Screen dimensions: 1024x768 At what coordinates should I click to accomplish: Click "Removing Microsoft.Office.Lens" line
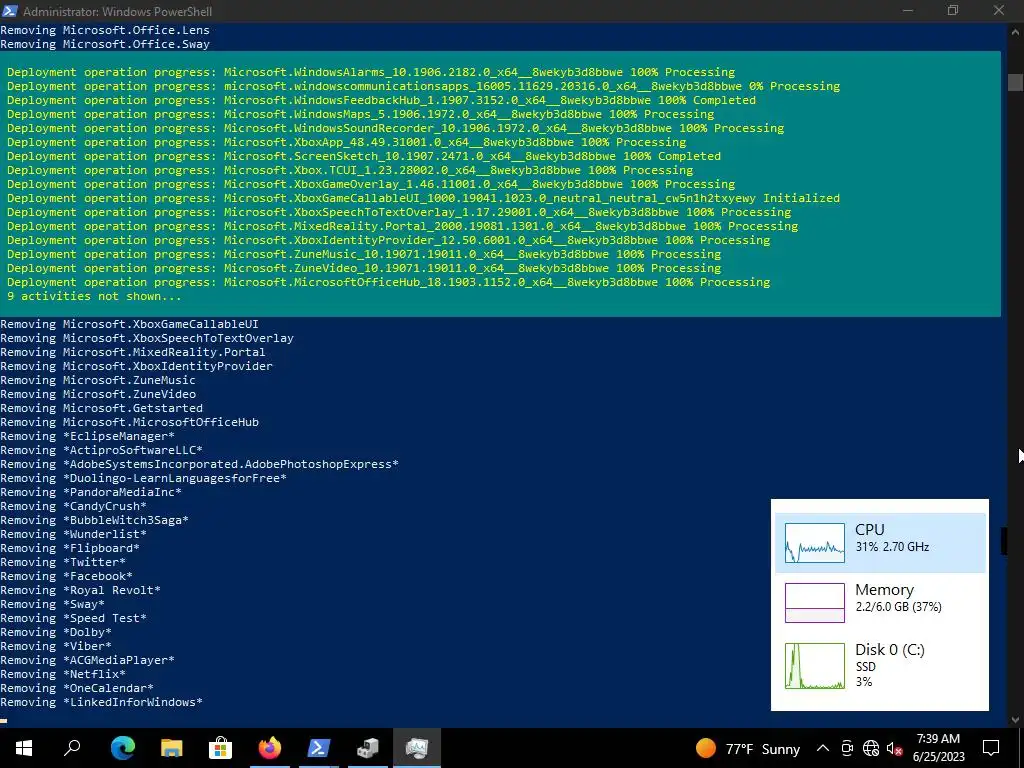pyautogui.click(x=105, y=30)
